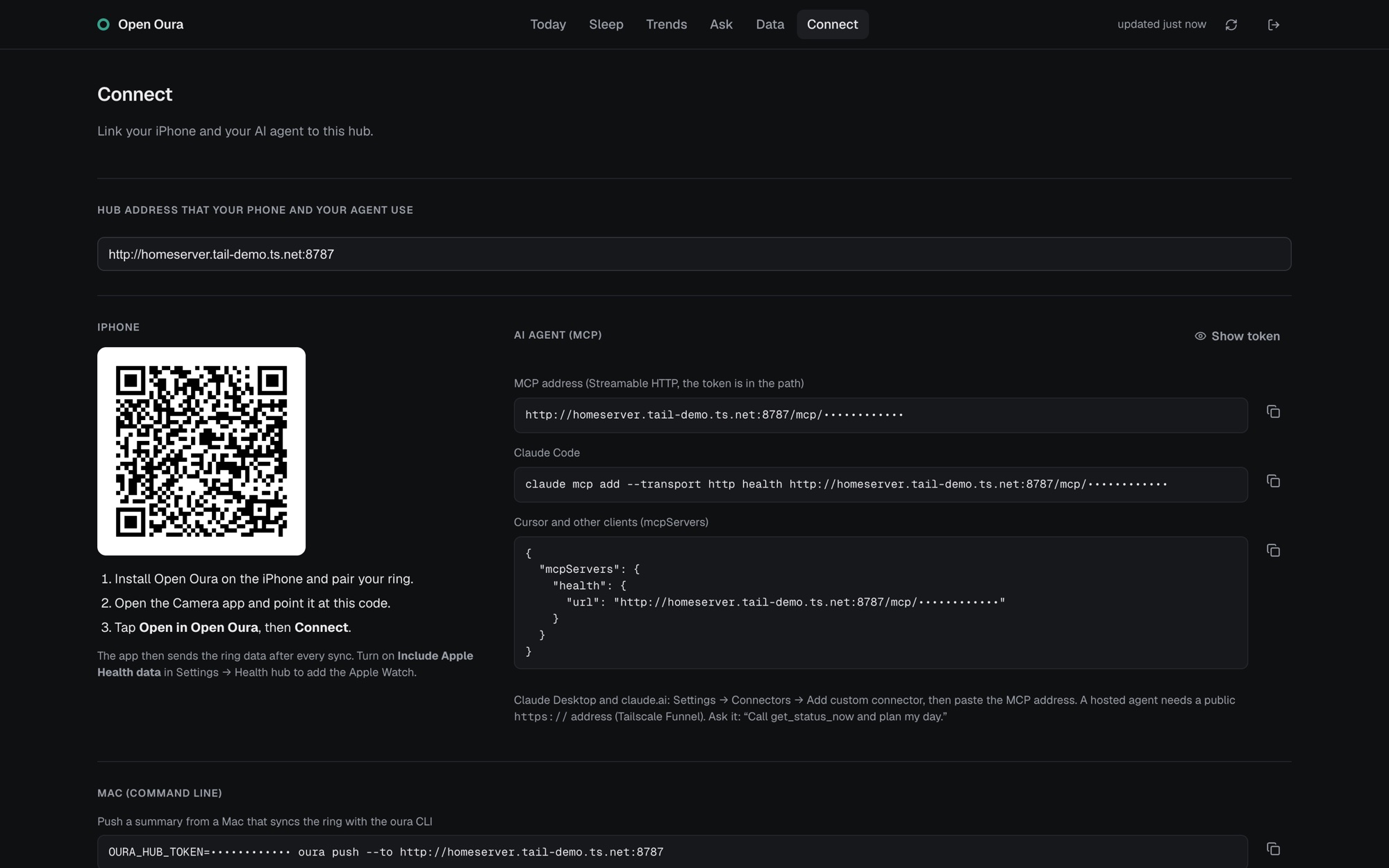Image resolution: width=1389 pixels, height=868 pixels.
Task: Click the Open Oura brand name
Action: point(151,24)
